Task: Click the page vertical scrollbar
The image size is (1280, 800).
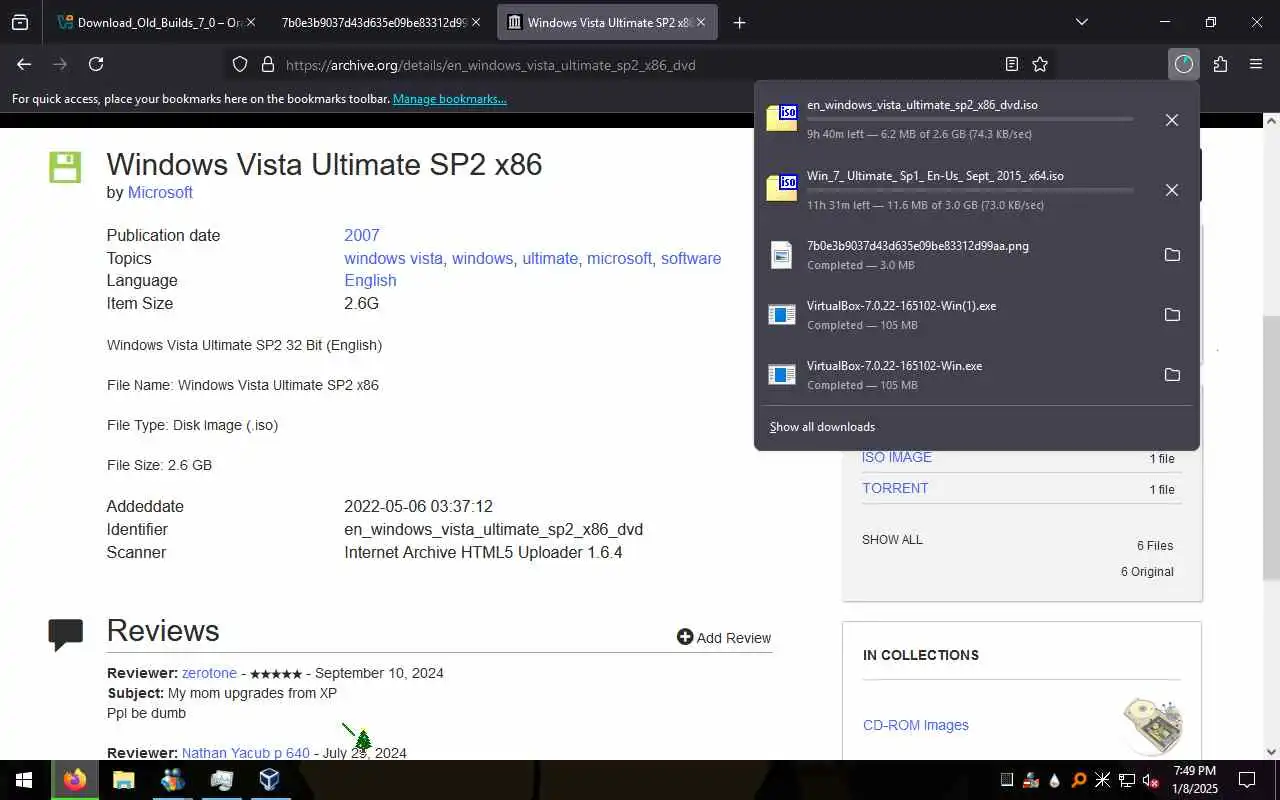Action: [1271, 447]
